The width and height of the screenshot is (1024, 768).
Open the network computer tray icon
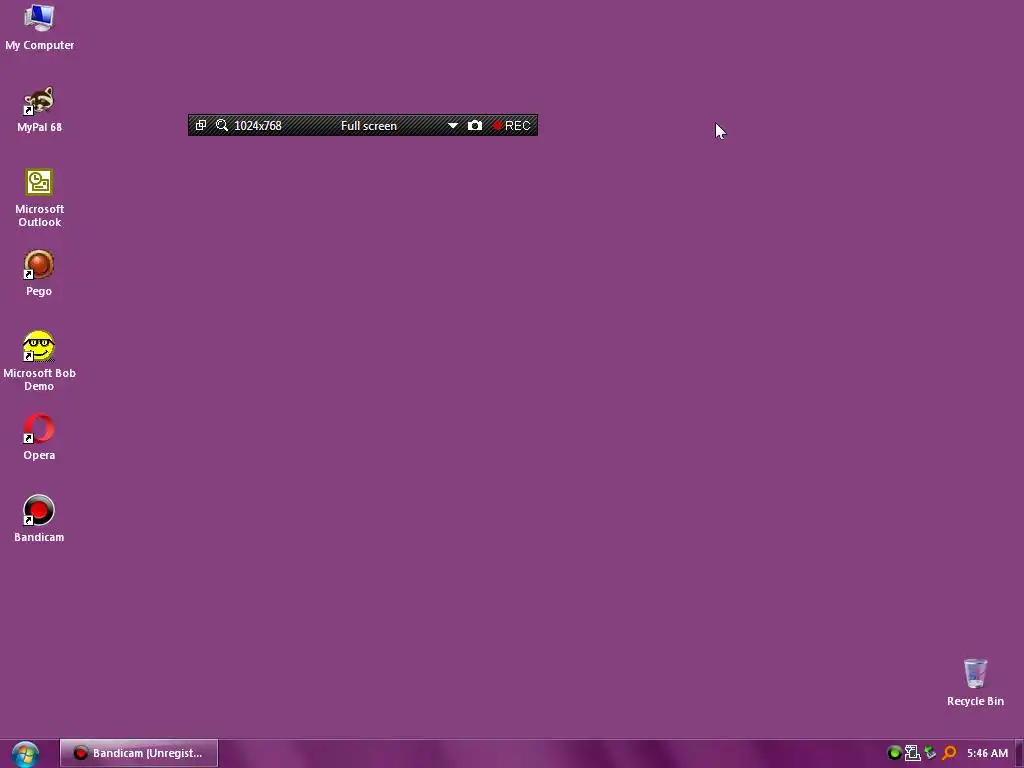[913, 753]
